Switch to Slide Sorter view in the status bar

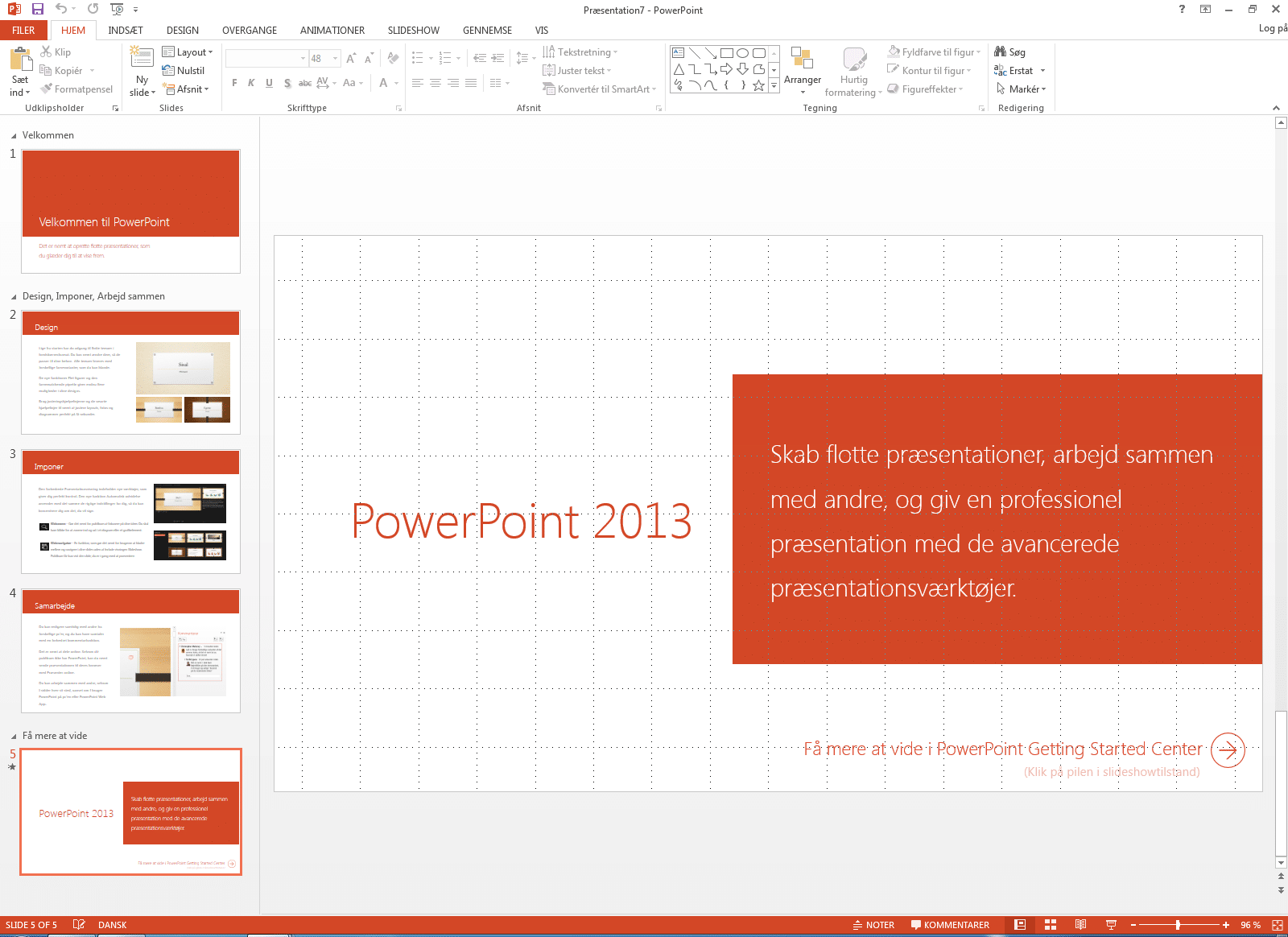coord(1050,924)
